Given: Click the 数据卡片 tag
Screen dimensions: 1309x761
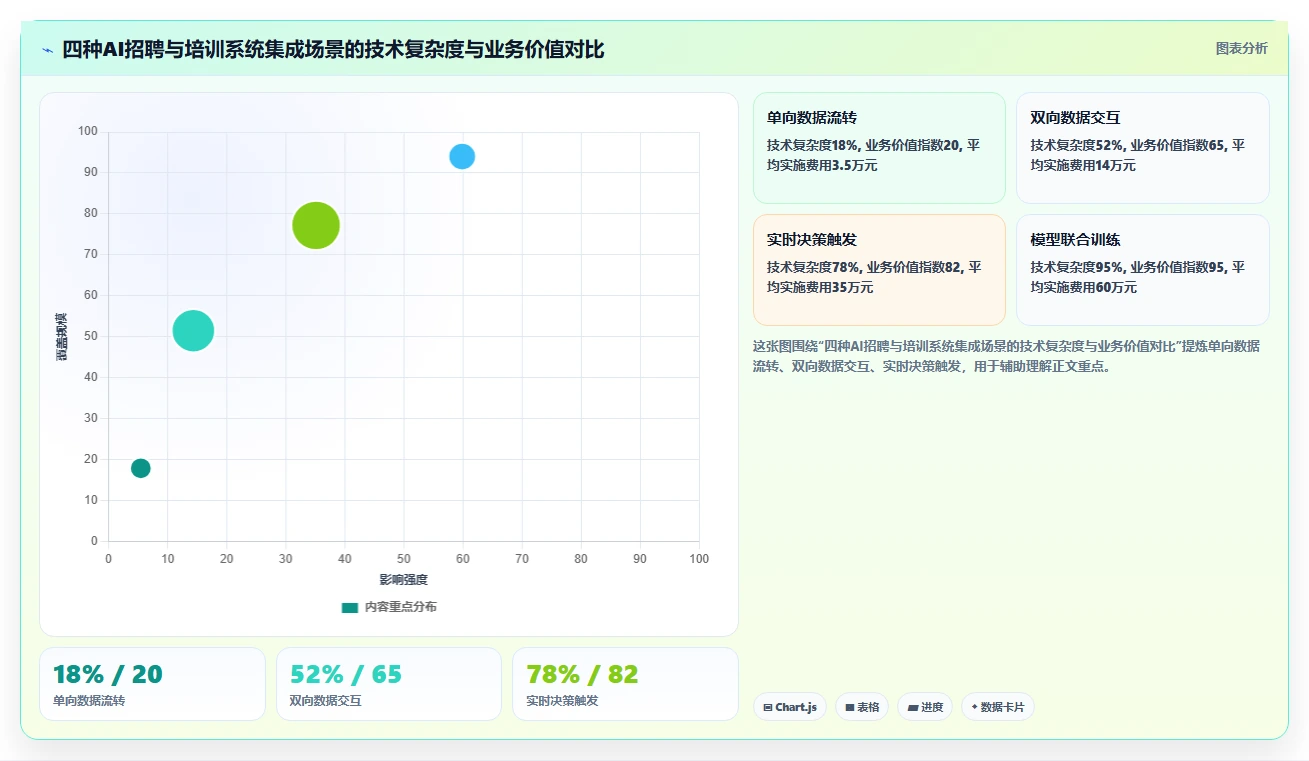Looking at the screenshot, I should [x=998, y=707].
